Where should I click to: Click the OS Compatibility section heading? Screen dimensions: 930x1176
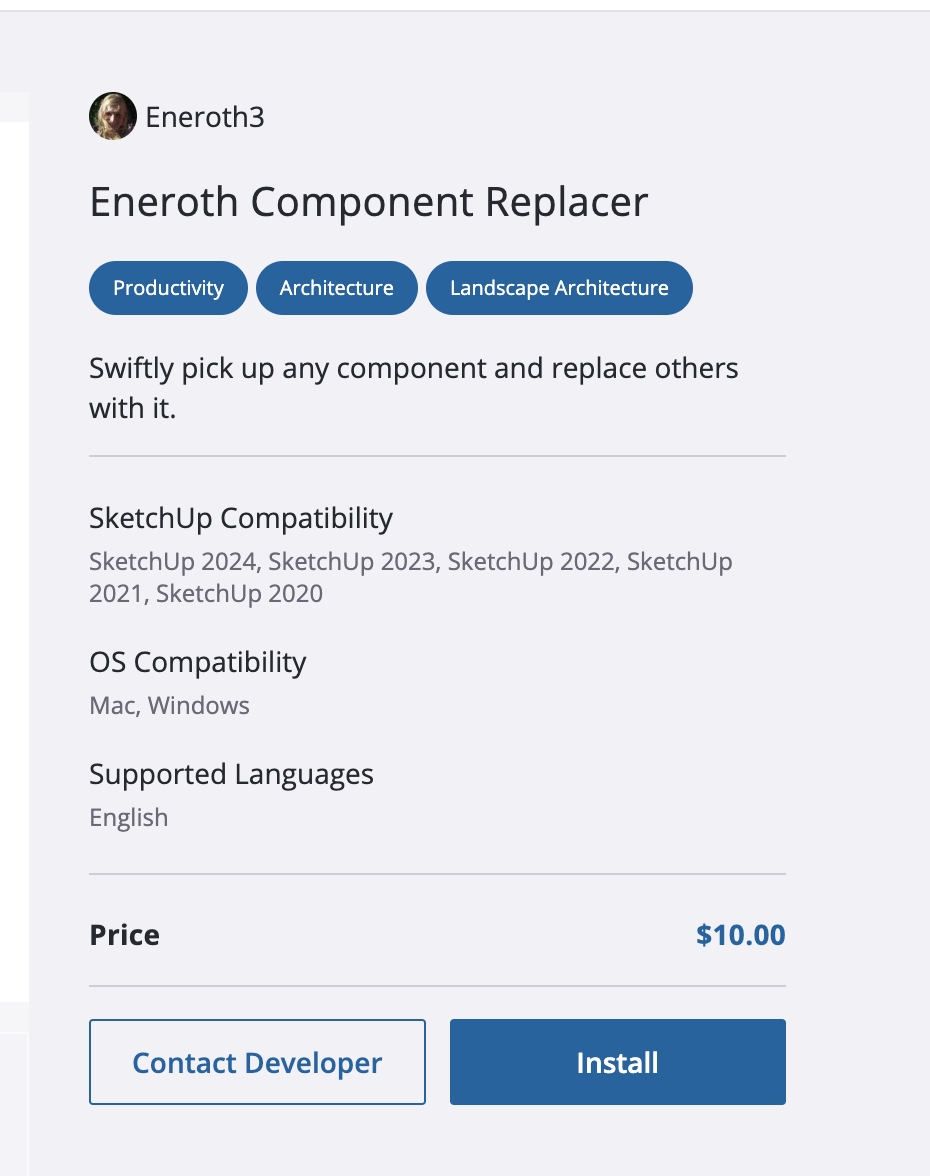197,662
